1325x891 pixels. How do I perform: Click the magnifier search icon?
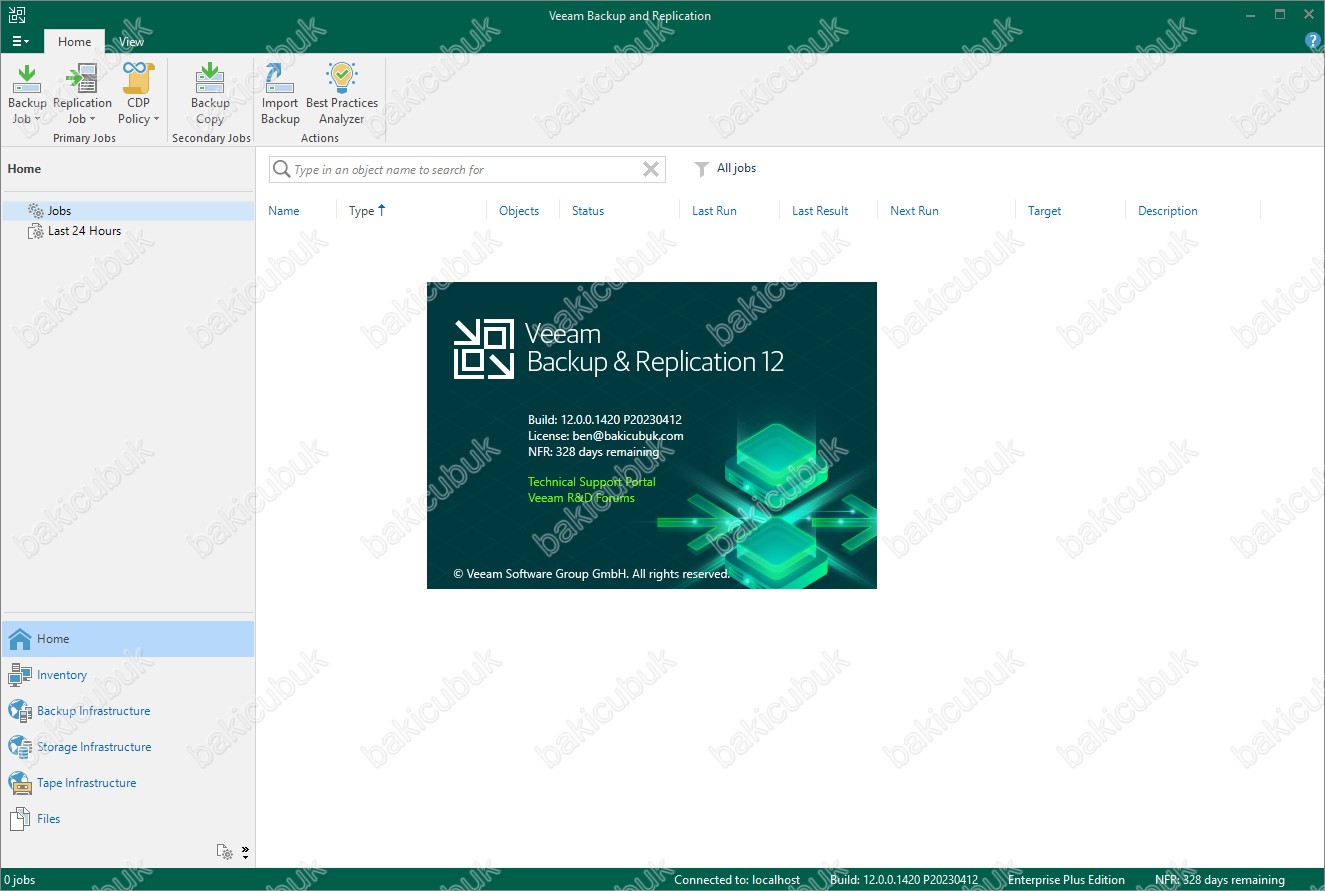pyautogui.click(x=281, y=170)
